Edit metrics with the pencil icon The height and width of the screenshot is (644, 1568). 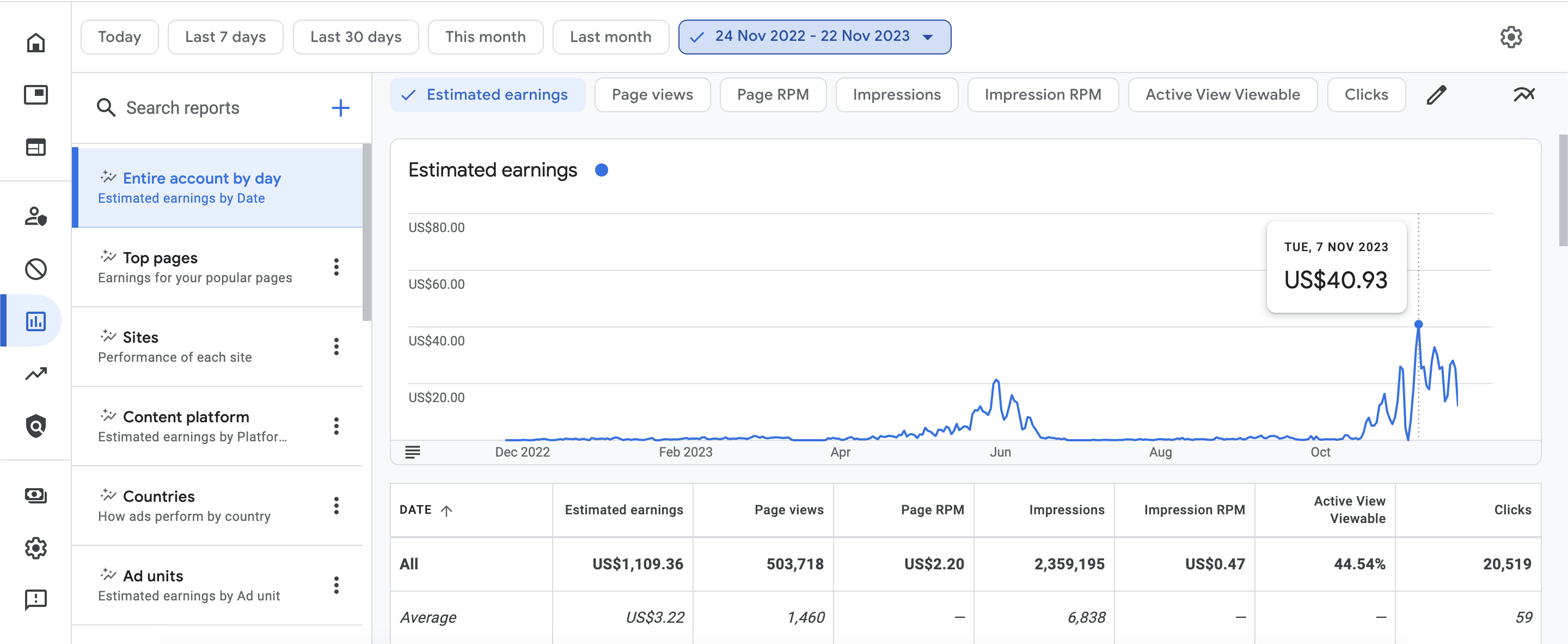tap(1436, 95)
